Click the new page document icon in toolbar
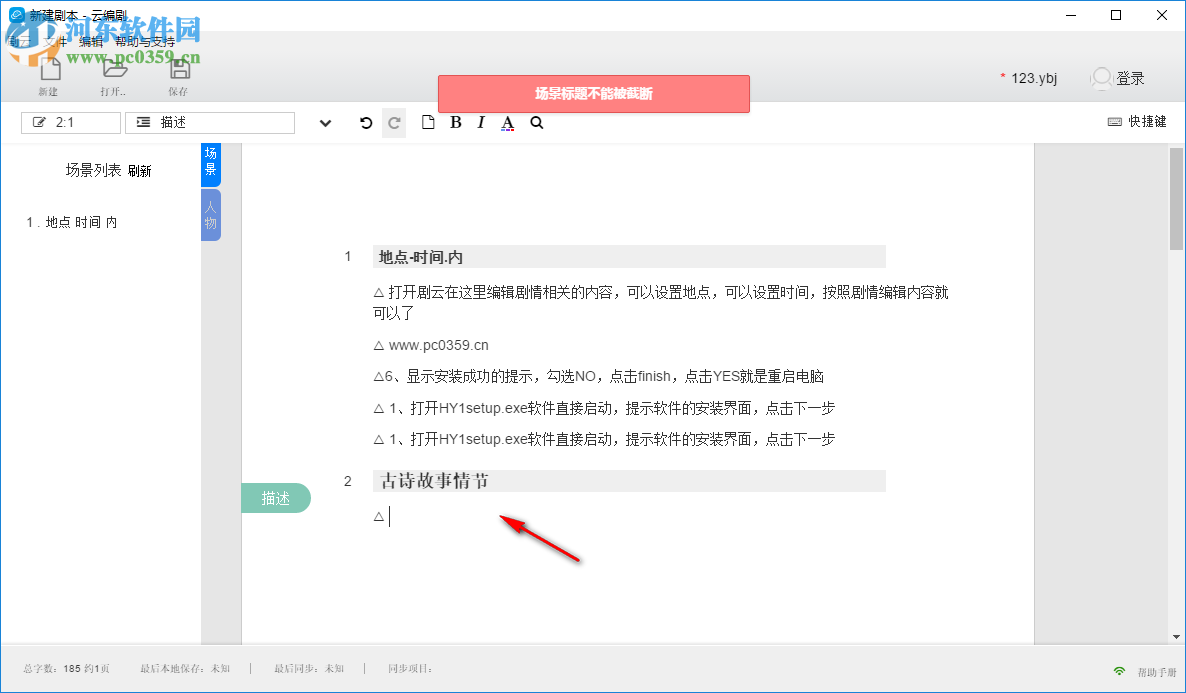 [429, 122]
